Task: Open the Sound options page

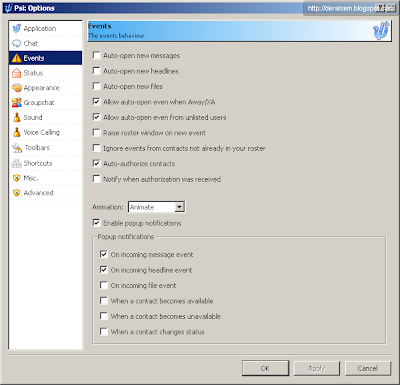Action: coord(45,117)
